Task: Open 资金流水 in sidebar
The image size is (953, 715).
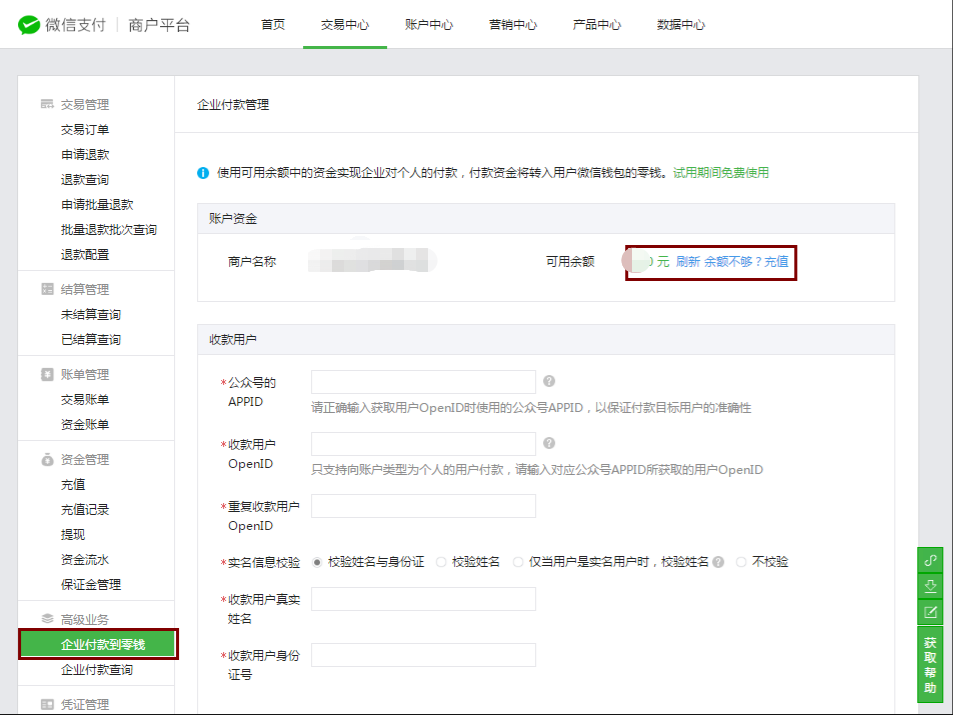Action: [x=84, y=559]
